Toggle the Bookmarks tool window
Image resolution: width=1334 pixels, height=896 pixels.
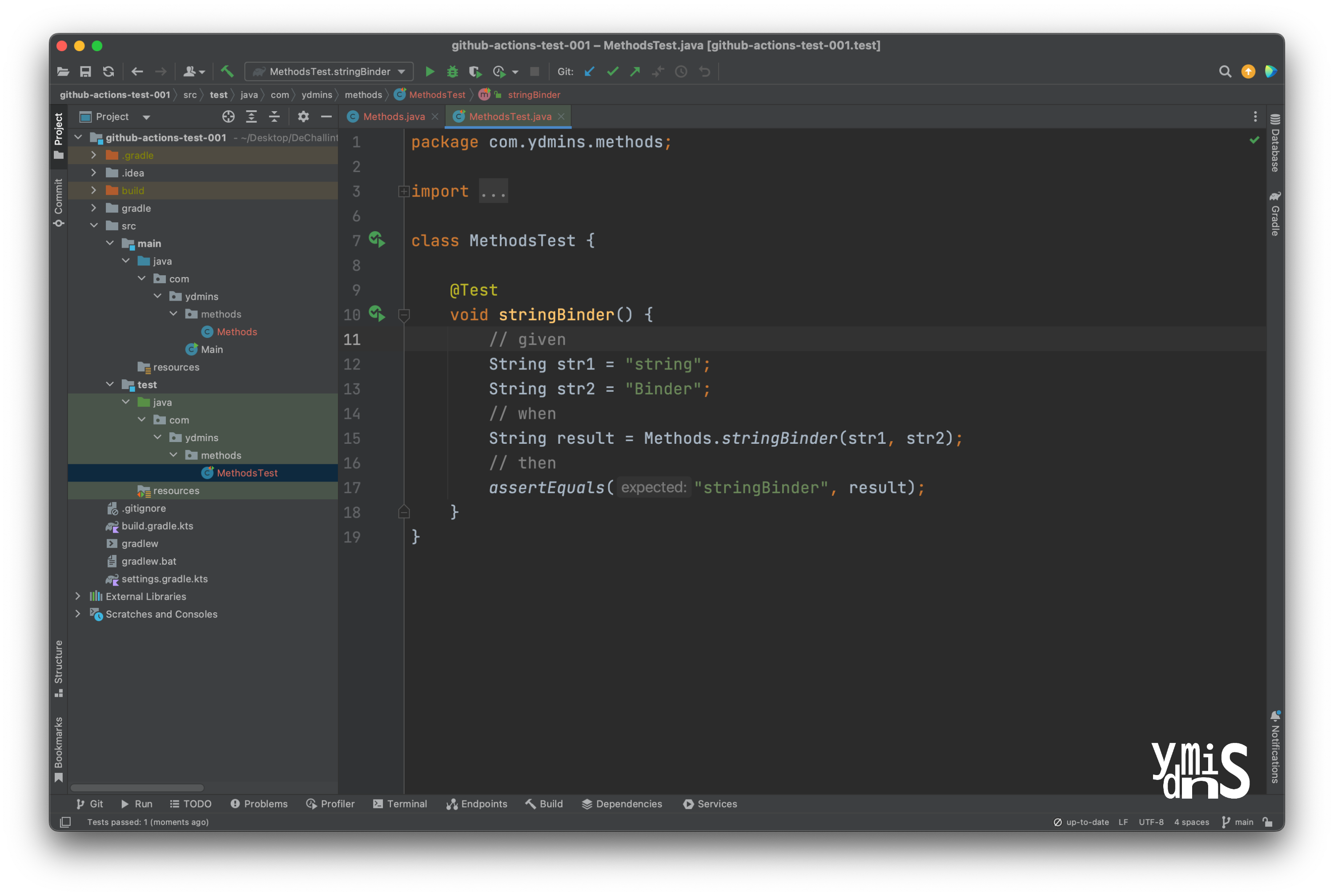tap(58, 748)
